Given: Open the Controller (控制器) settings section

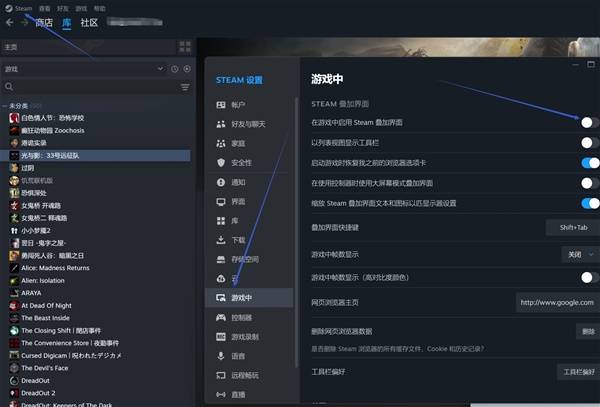Looking at the screenshot, I should coord(249,317).
